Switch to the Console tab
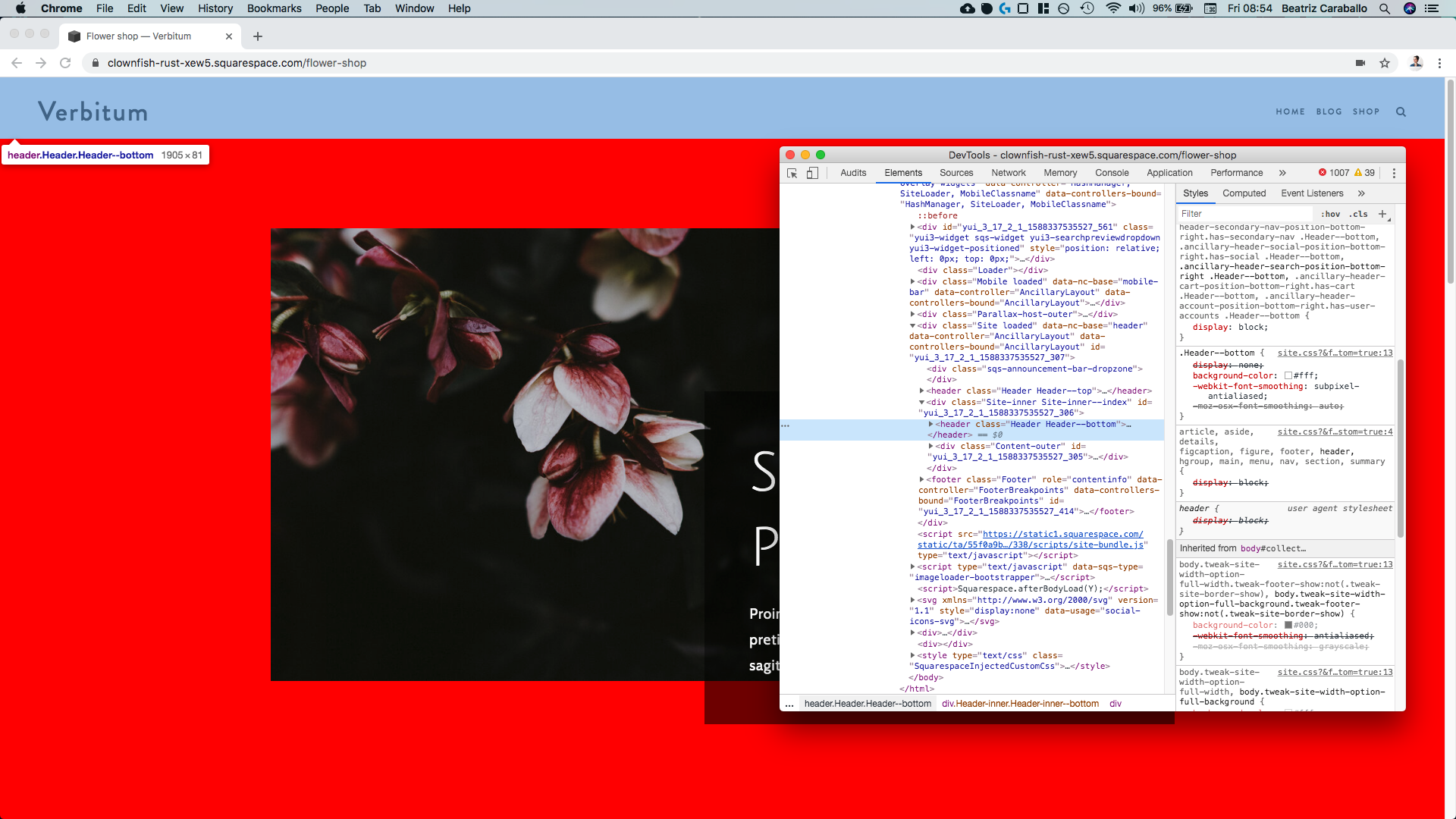1456x819 pixels. point(1112,173)
